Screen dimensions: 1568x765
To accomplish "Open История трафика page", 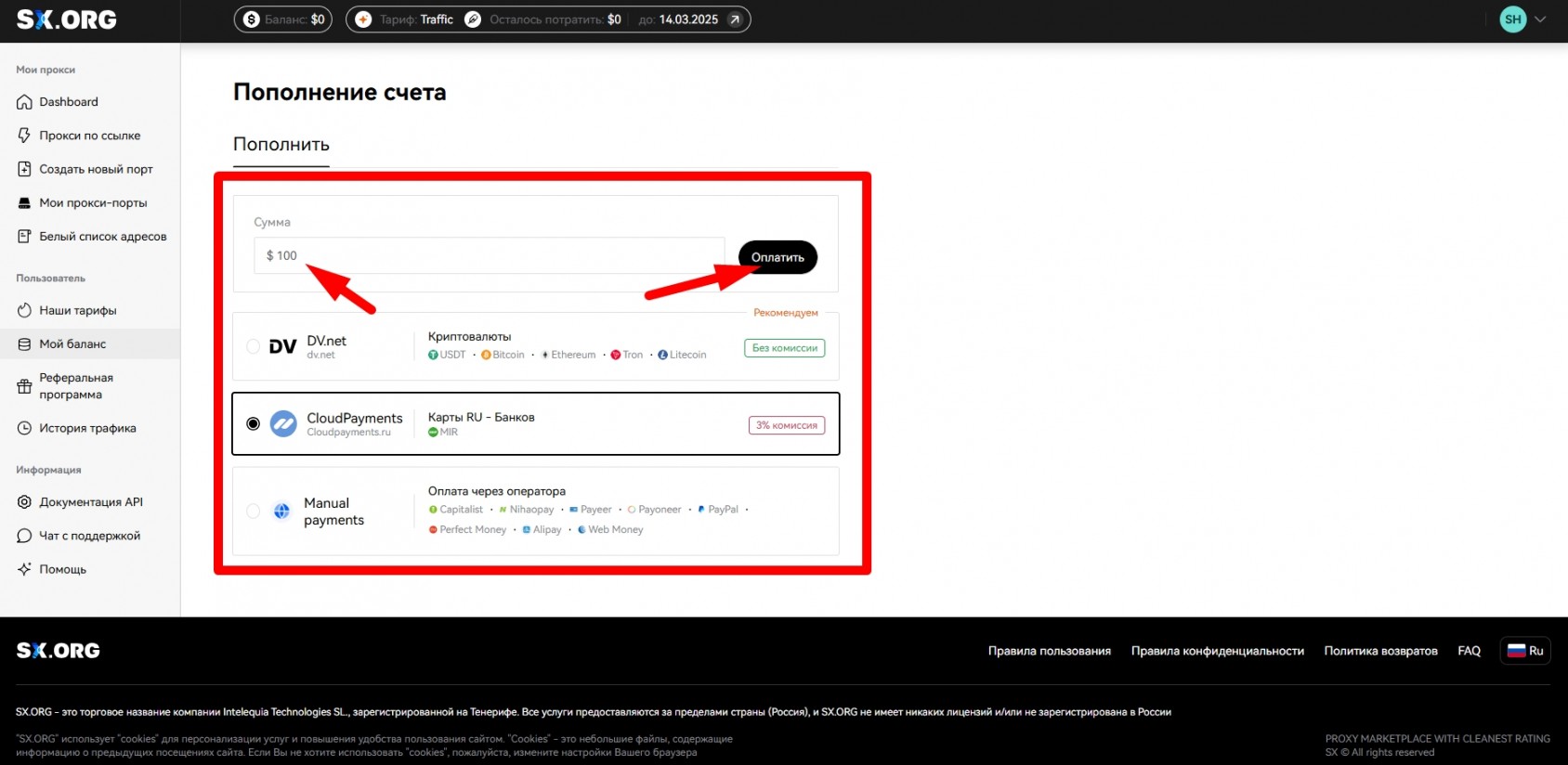I will [x=90, y=428].
